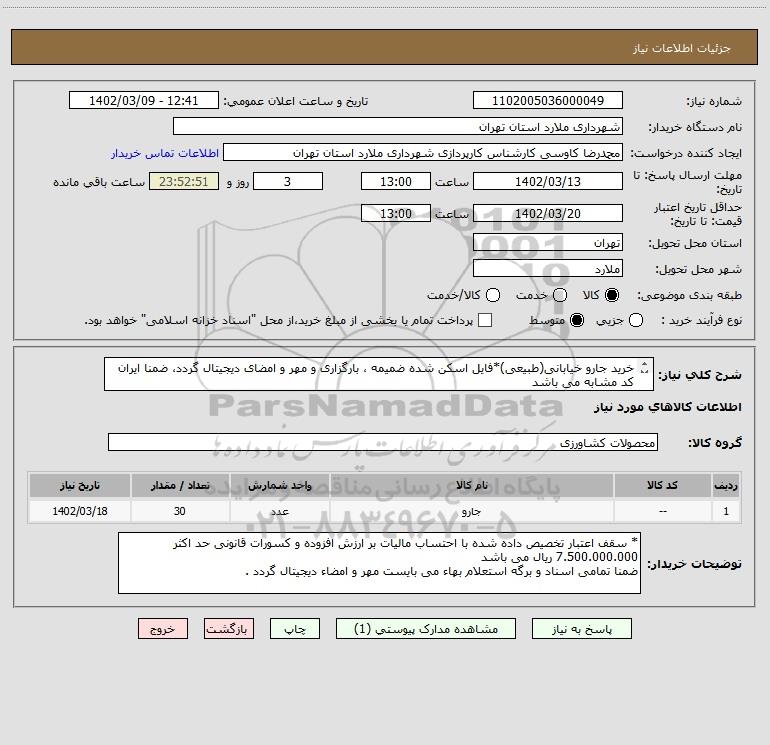Click the خروج exit button

pyautogui.click(x=163, y=629)
